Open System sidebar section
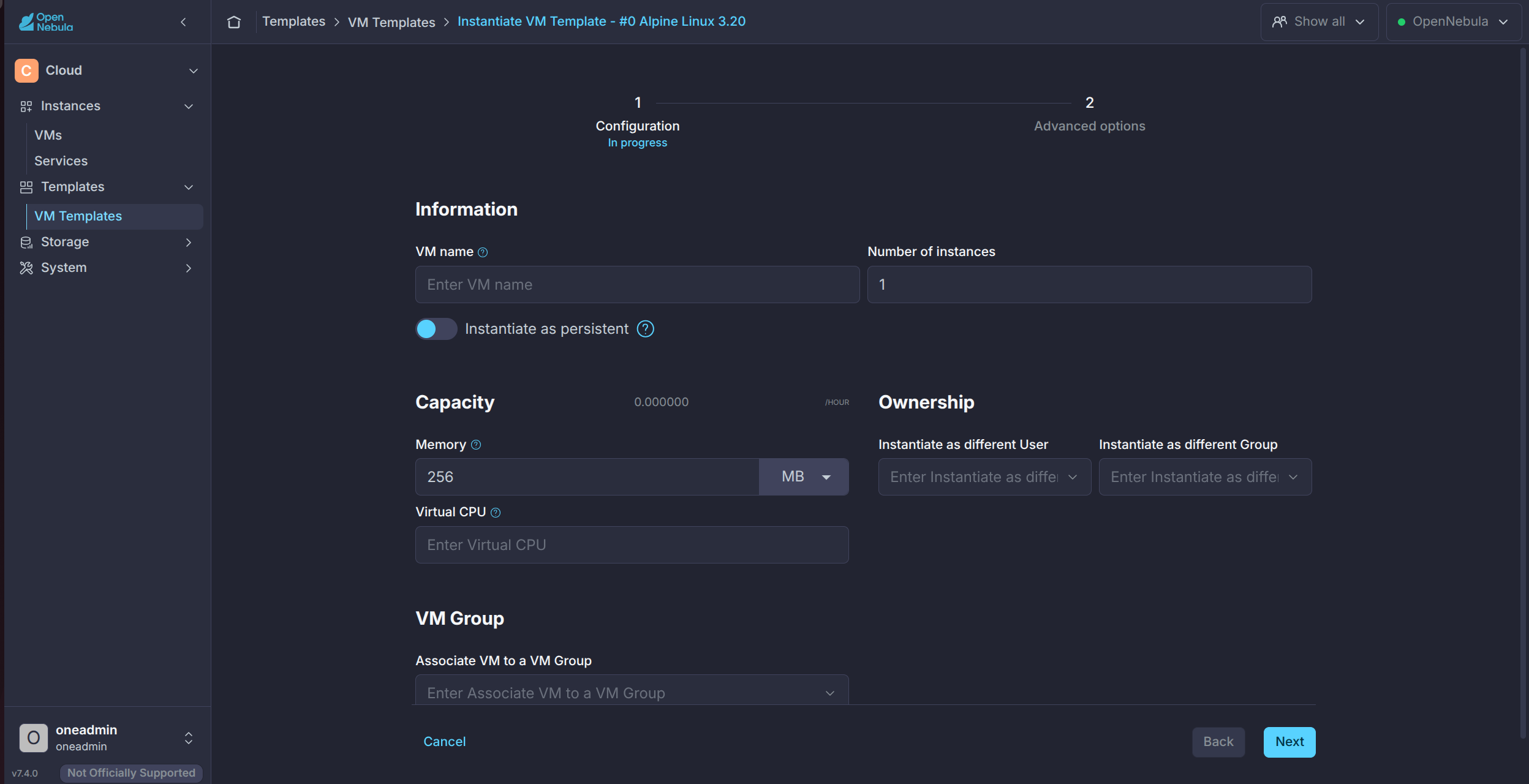Screen dimensions: 1529x784 tap(107, 268)
